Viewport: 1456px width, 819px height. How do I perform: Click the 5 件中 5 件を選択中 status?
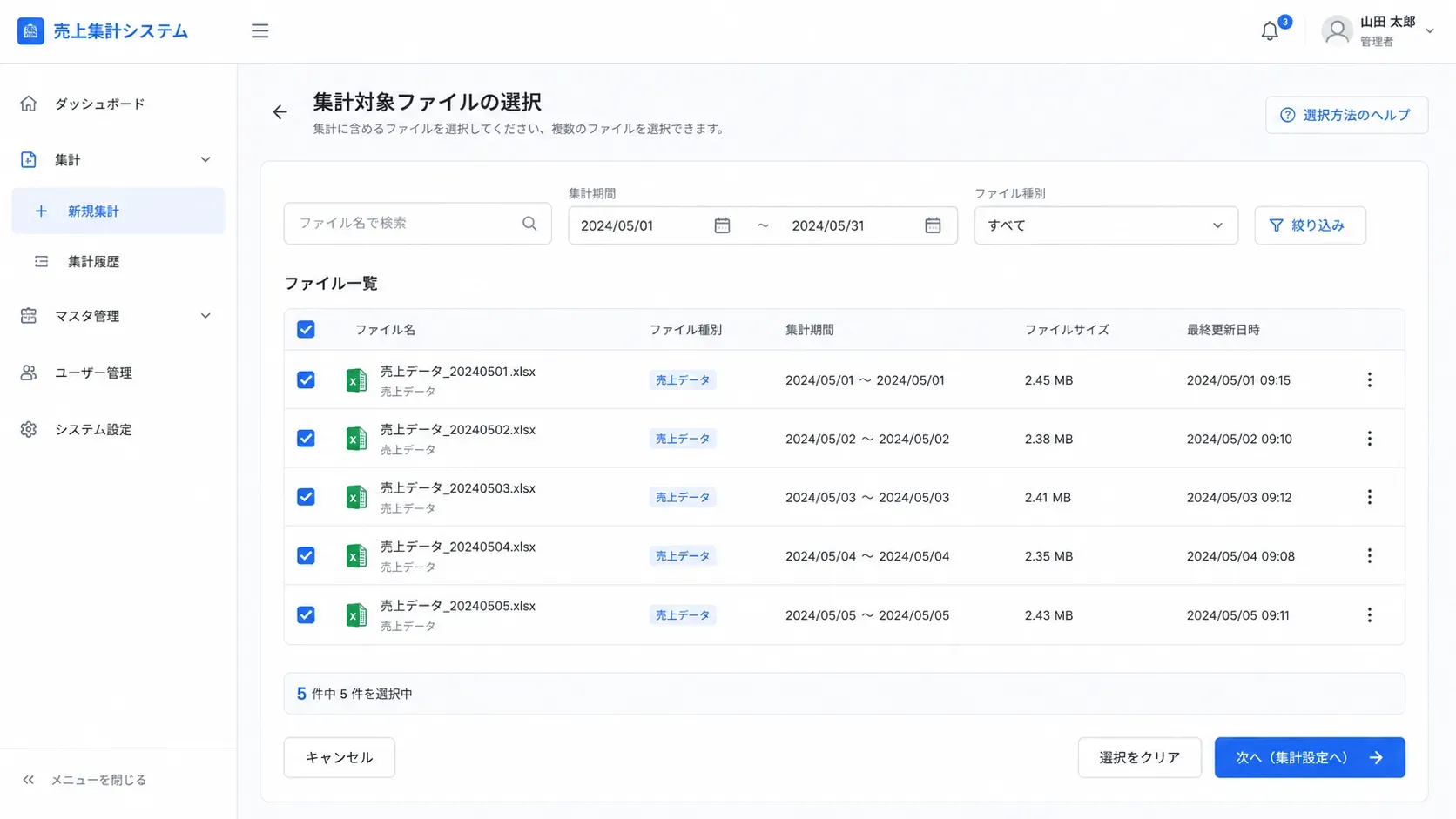[x=354, y=694]
